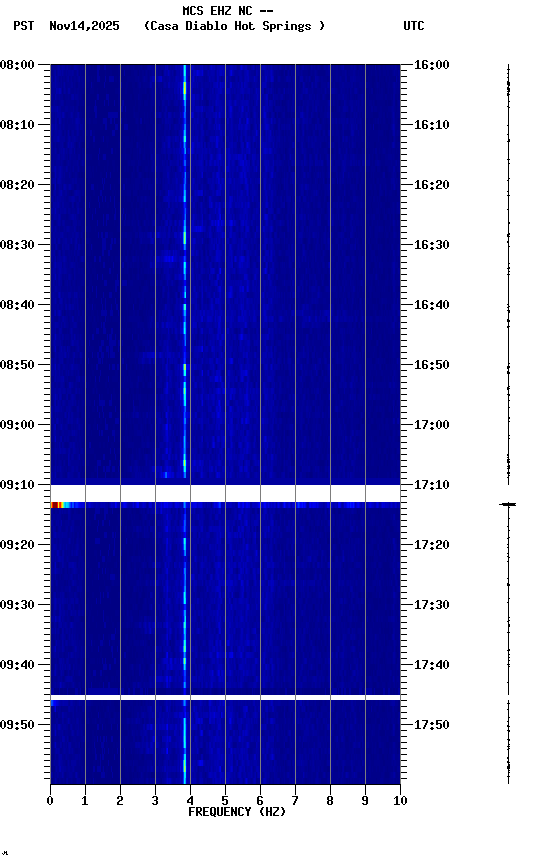Click frequency axis tick label 3
Screen dimensions: 552x864
point(155,801)
